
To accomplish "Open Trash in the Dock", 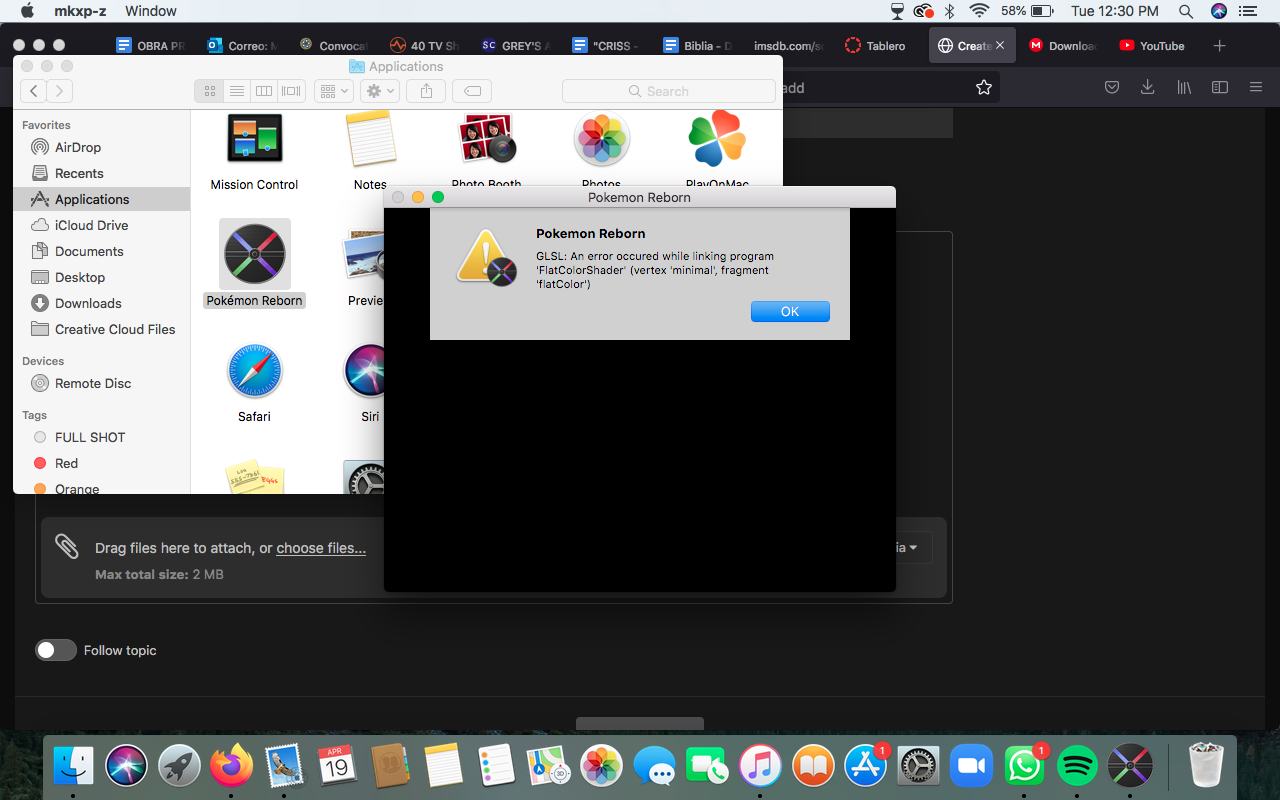I will [1206, 767].
